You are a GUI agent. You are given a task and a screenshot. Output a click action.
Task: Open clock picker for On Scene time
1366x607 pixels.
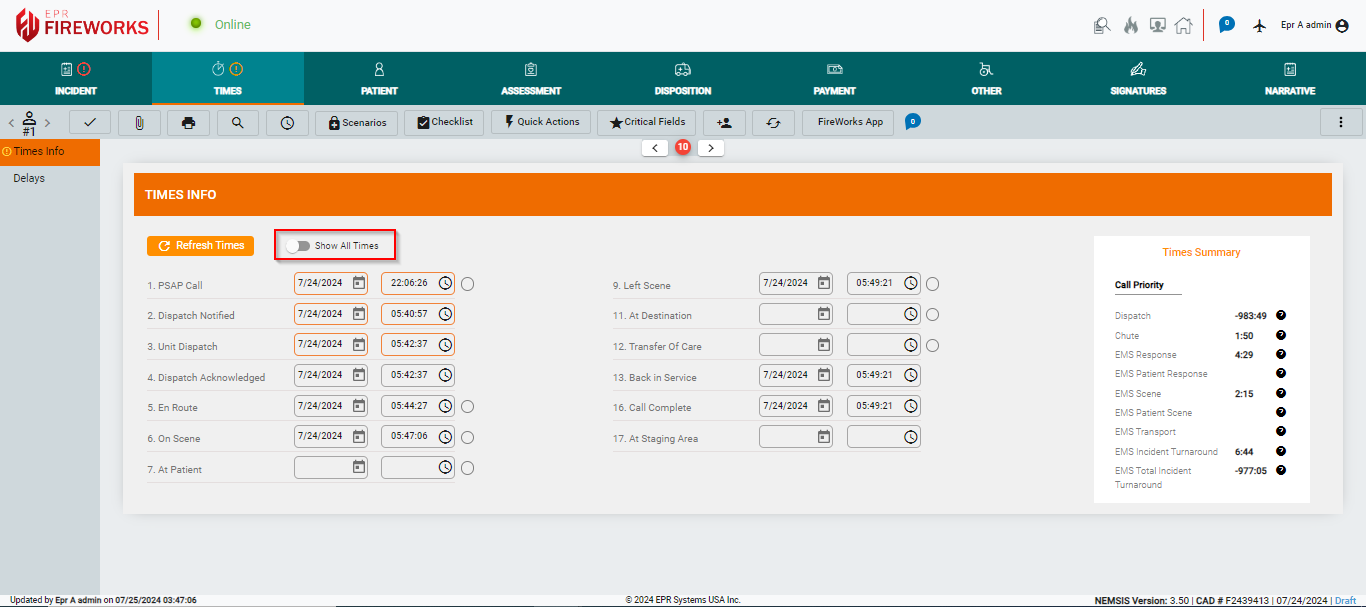445,437
